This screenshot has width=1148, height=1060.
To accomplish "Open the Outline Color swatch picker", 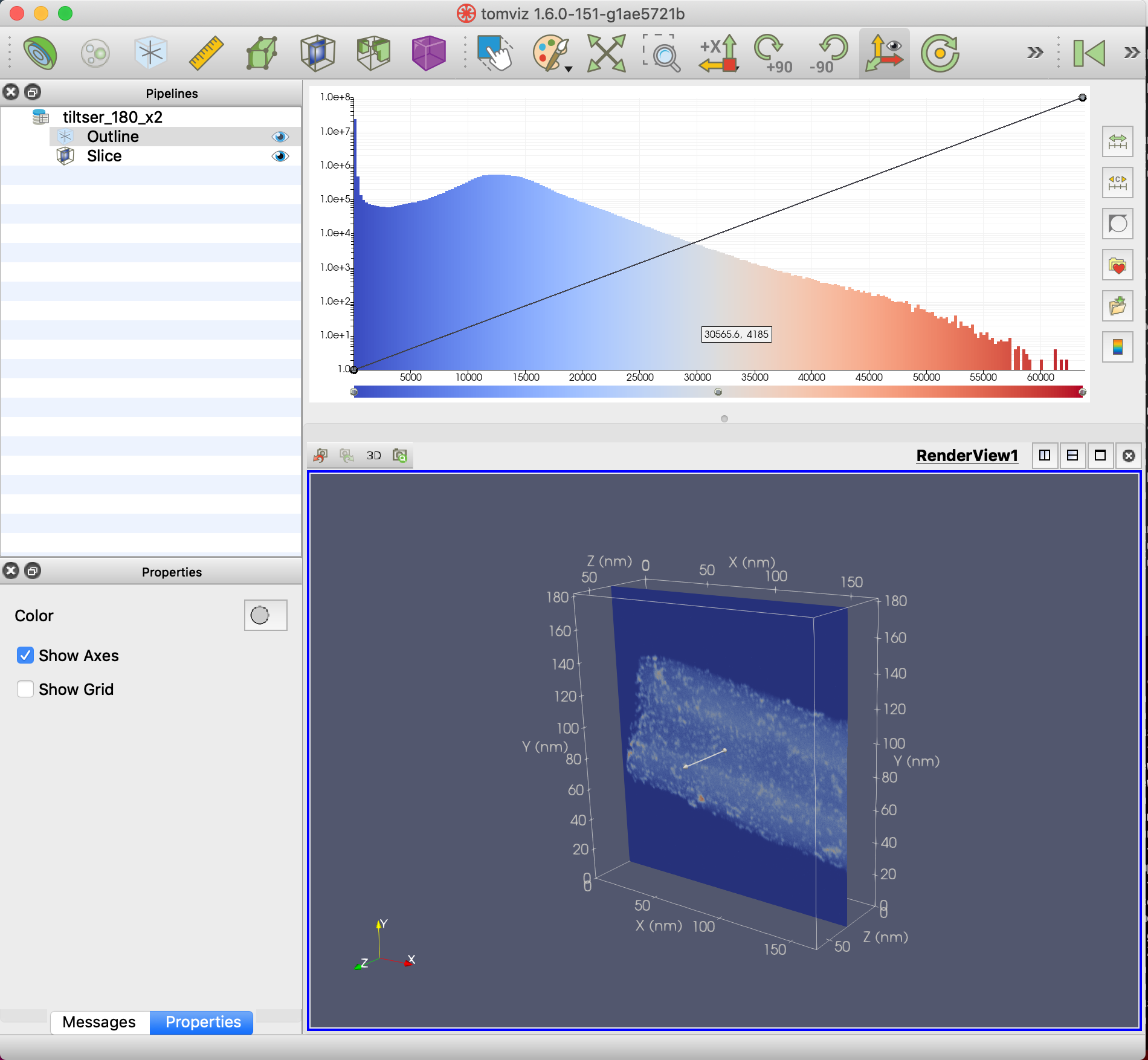I will point(265,615).
